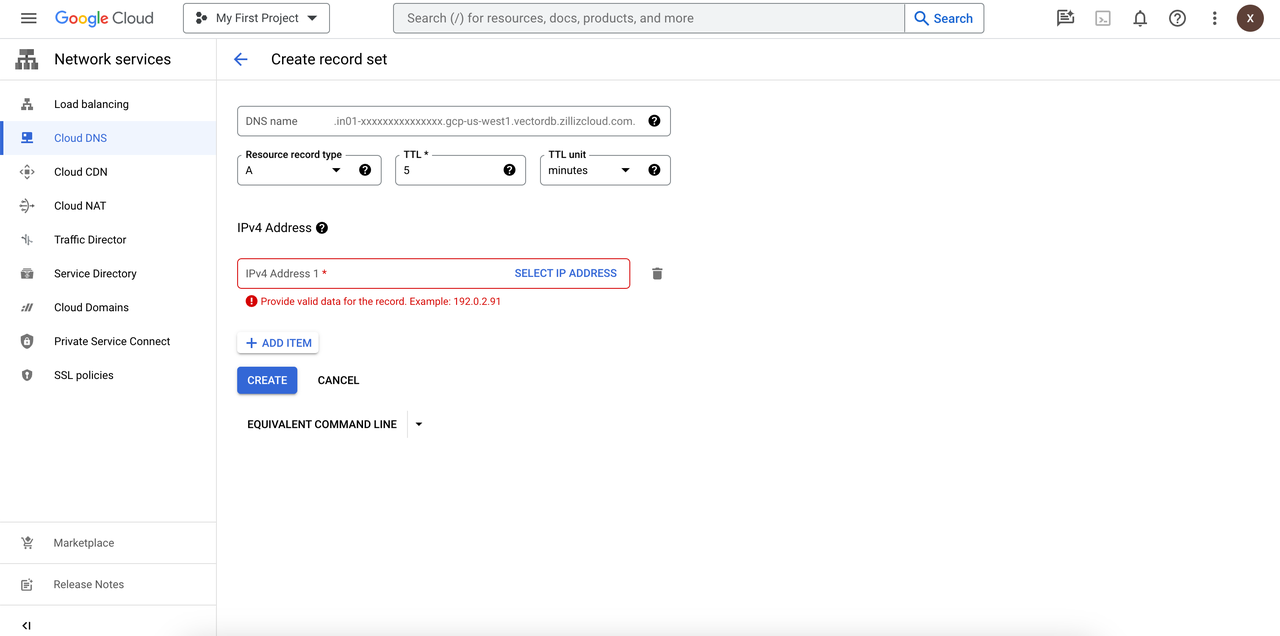This screenshot has height=636, width=1280.
Task: Open the main hamburger navigation menu
Action: tap(28, 18)
